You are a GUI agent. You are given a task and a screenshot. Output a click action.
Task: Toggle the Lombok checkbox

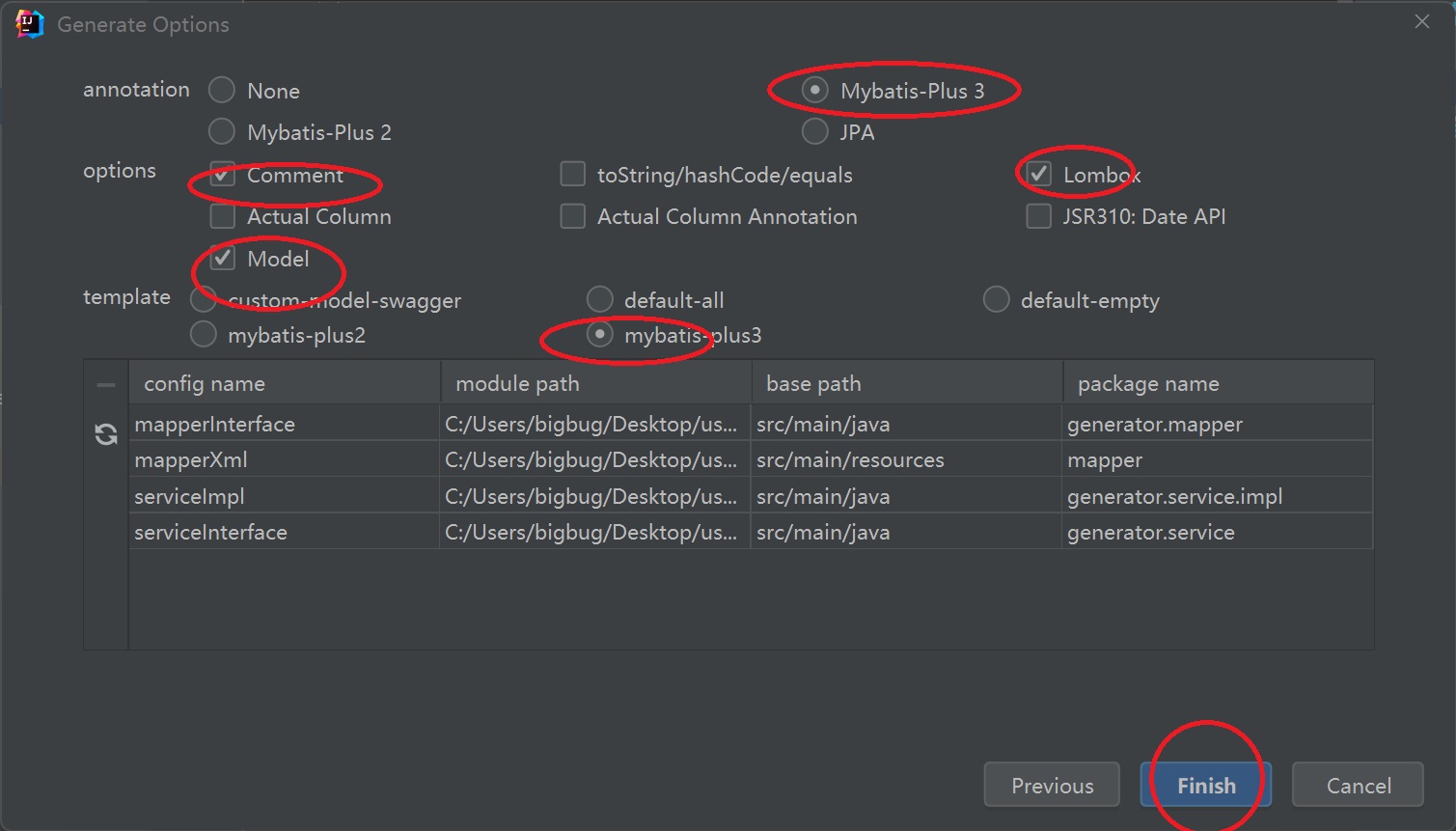click(1039, 175)
